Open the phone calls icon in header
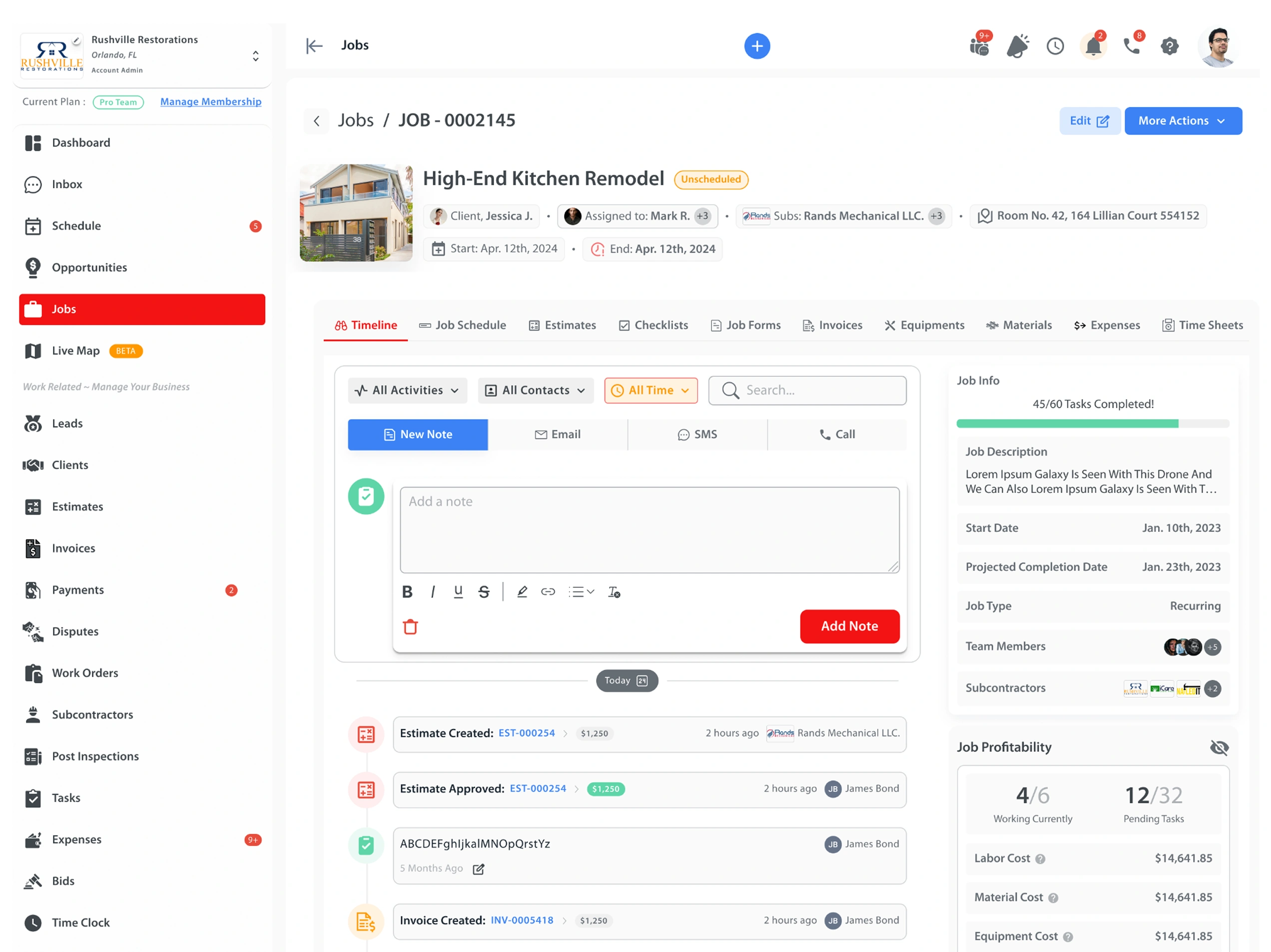 [1132, 46]
